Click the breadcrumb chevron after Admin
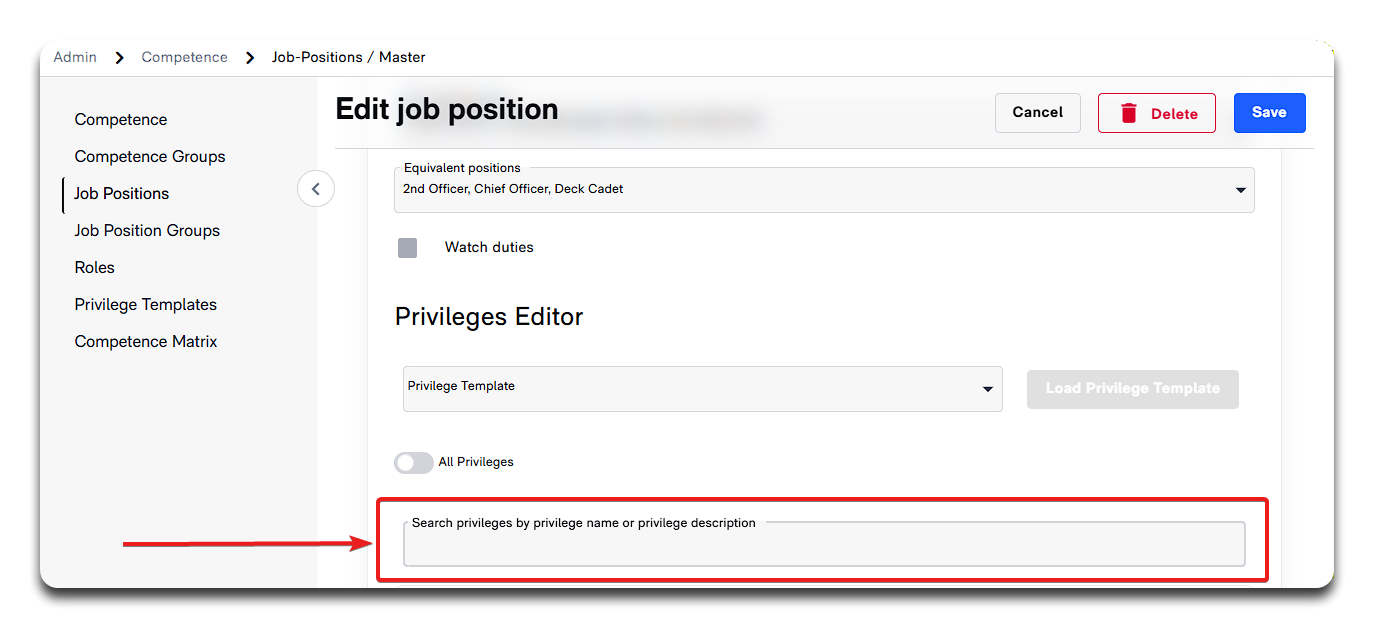This screenshot has width=1374, height=628. coord(120,58)
